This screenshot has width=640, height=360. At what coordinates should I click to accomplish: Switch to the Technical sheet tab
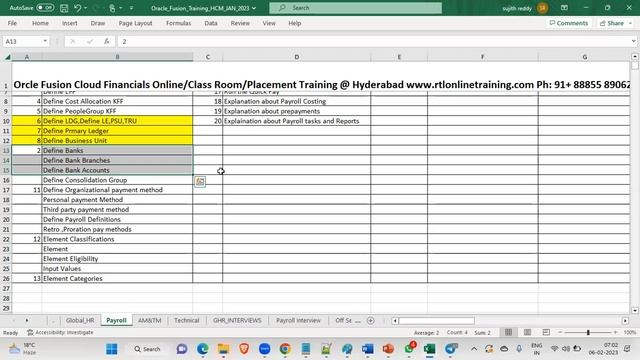pyautogui.click(x=187, y=320)
